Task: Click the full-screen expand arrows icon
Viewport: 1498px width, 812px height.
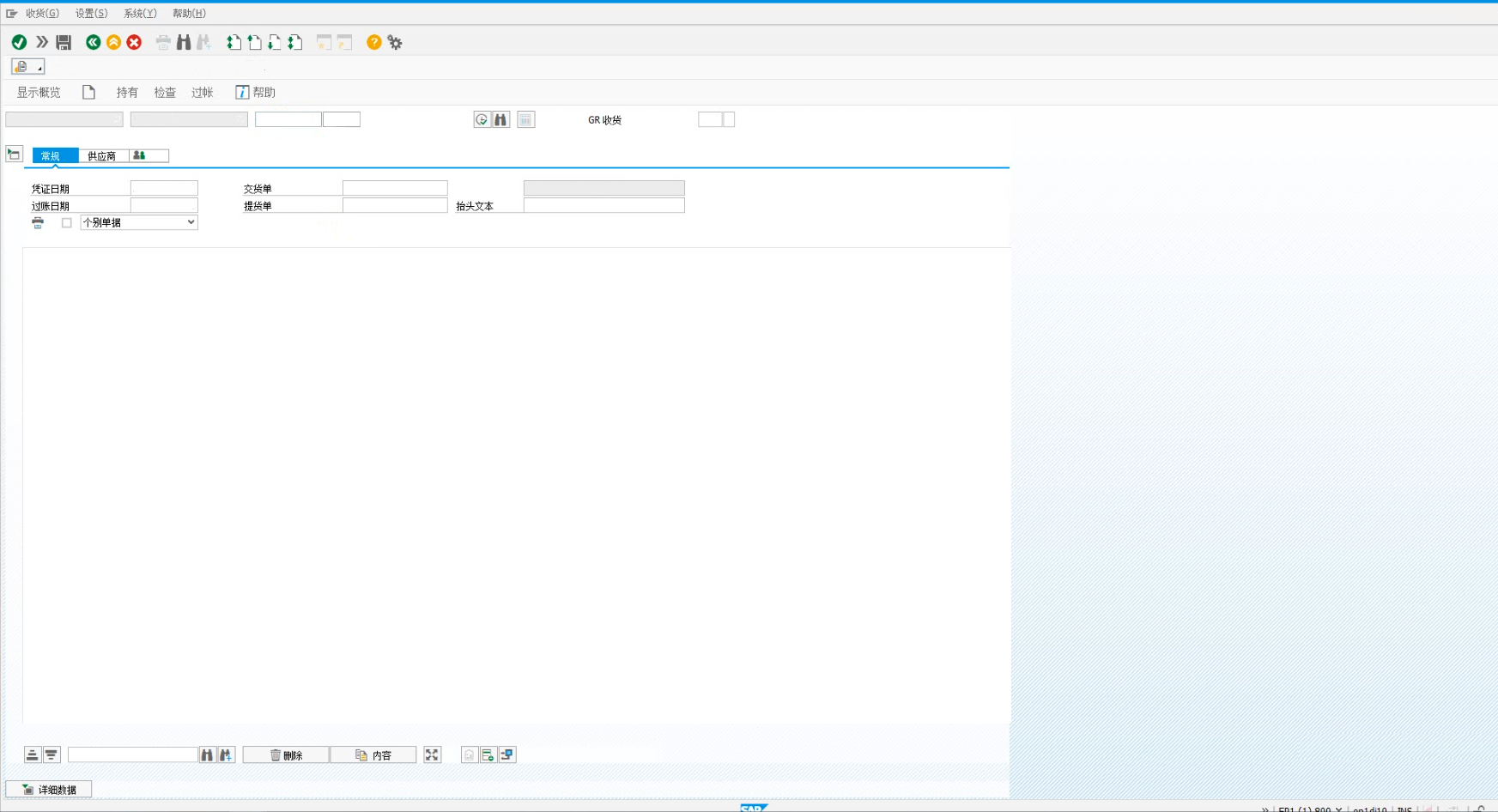Action: [432, 754]
